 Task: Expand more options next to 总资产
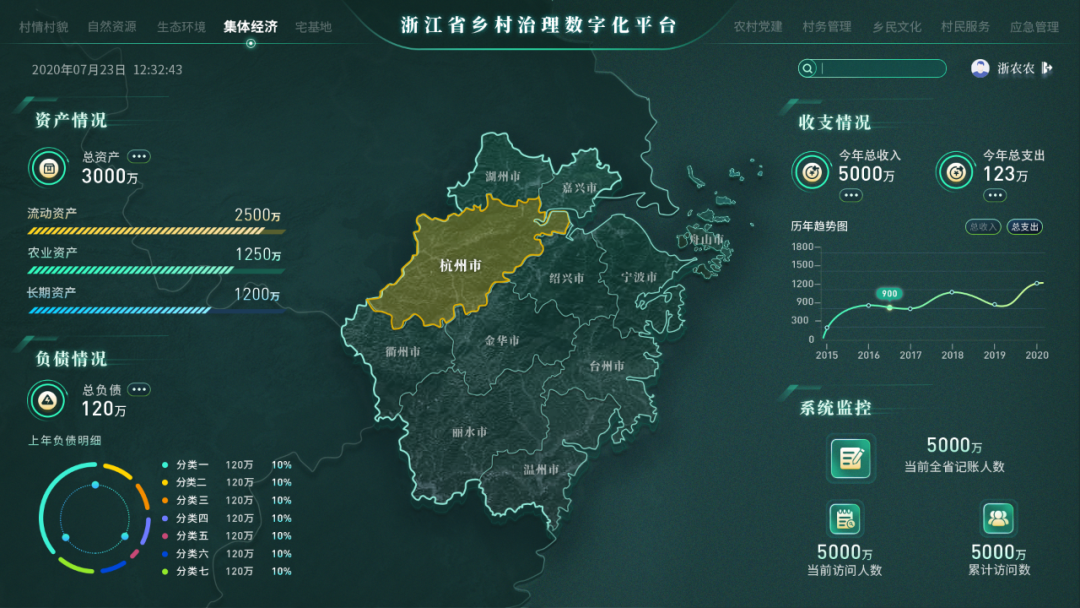tap(139, 156)
